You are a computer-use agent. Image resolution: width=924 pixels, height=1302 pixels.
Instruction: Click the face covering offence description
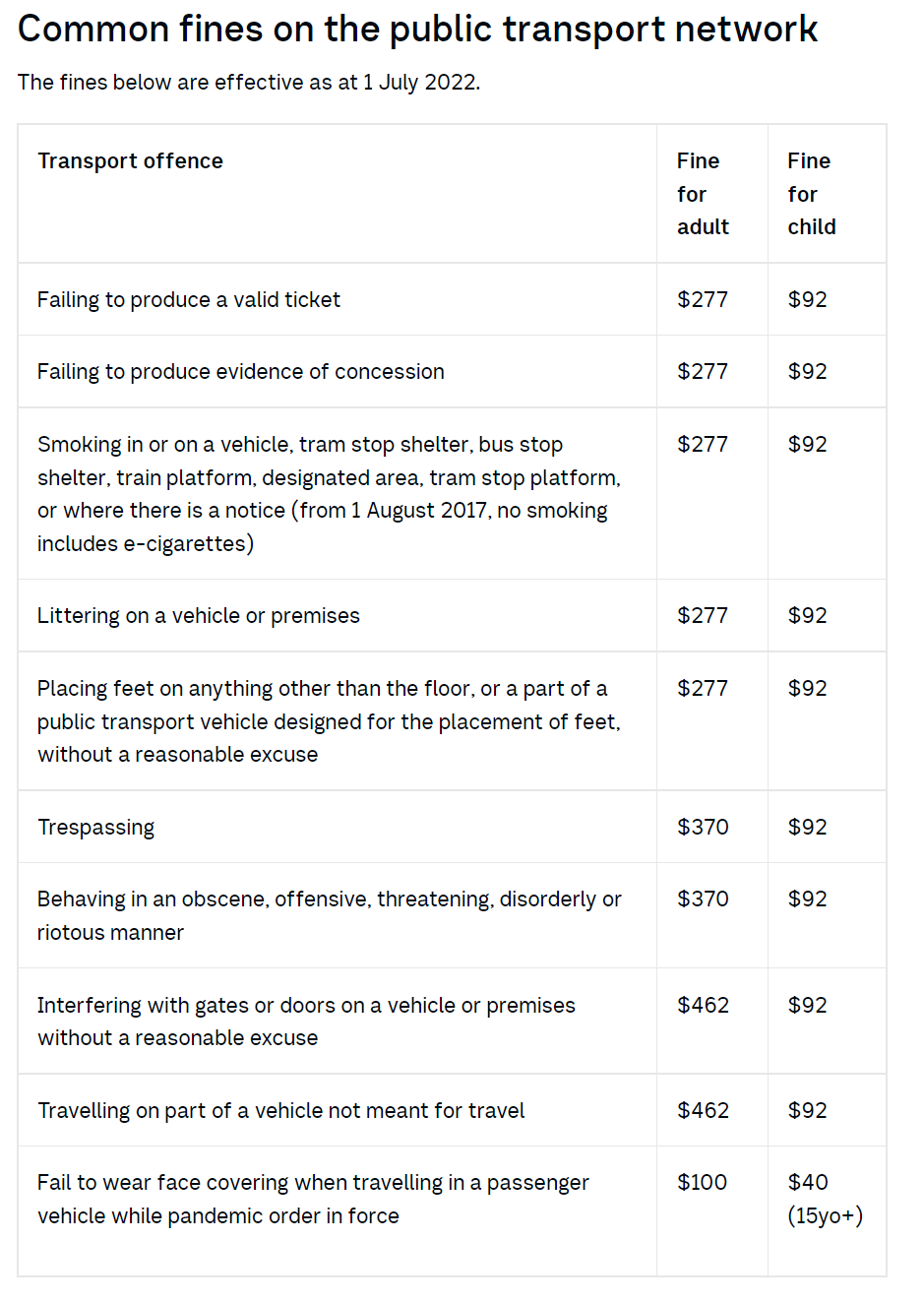[x=313, y=1199]
